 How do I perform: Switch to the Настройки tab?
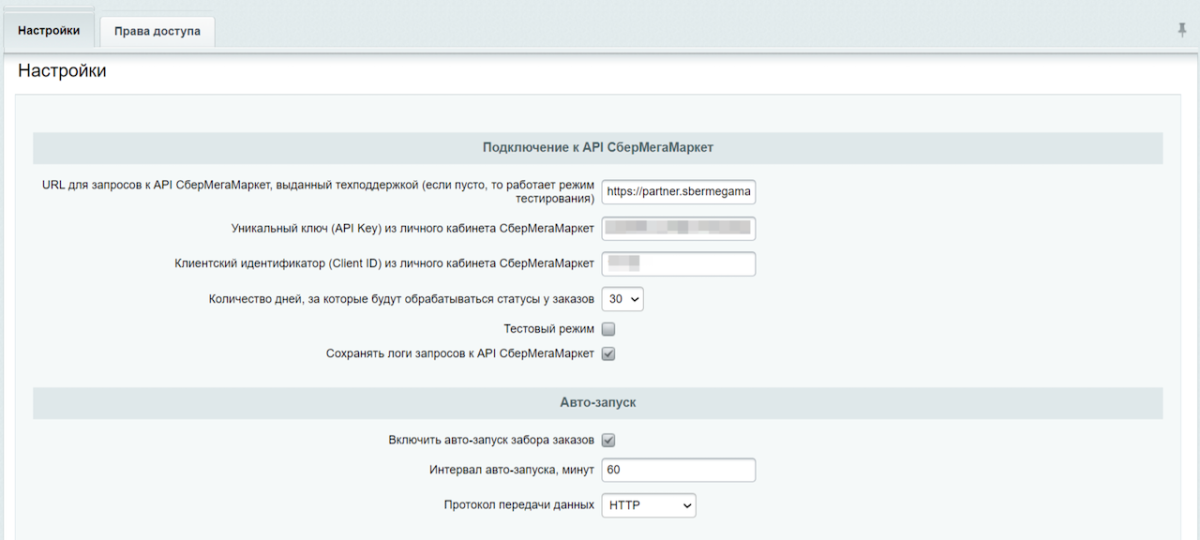[49, 31]
